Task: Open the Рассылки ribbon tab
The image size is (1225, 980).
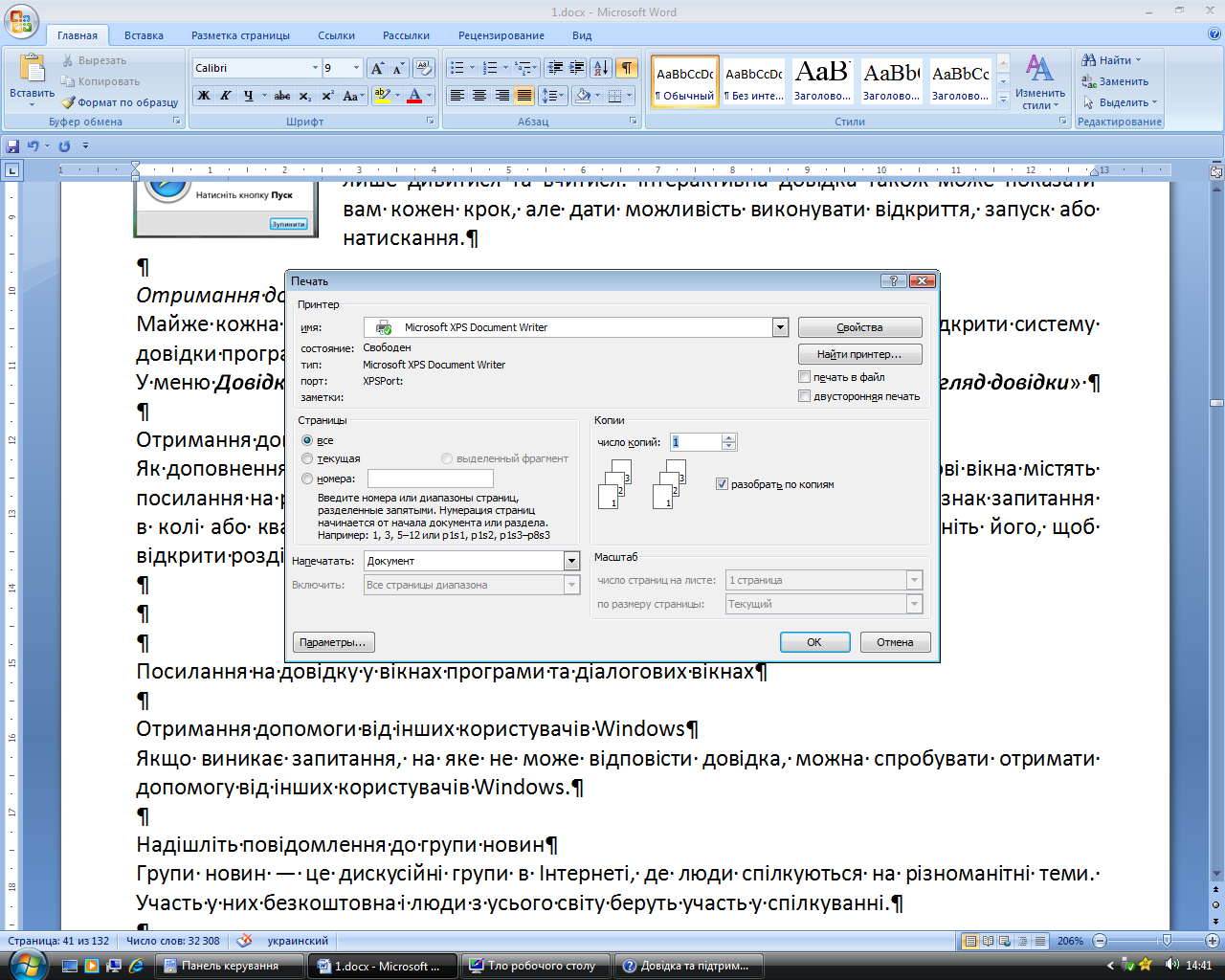Action: 406,35
